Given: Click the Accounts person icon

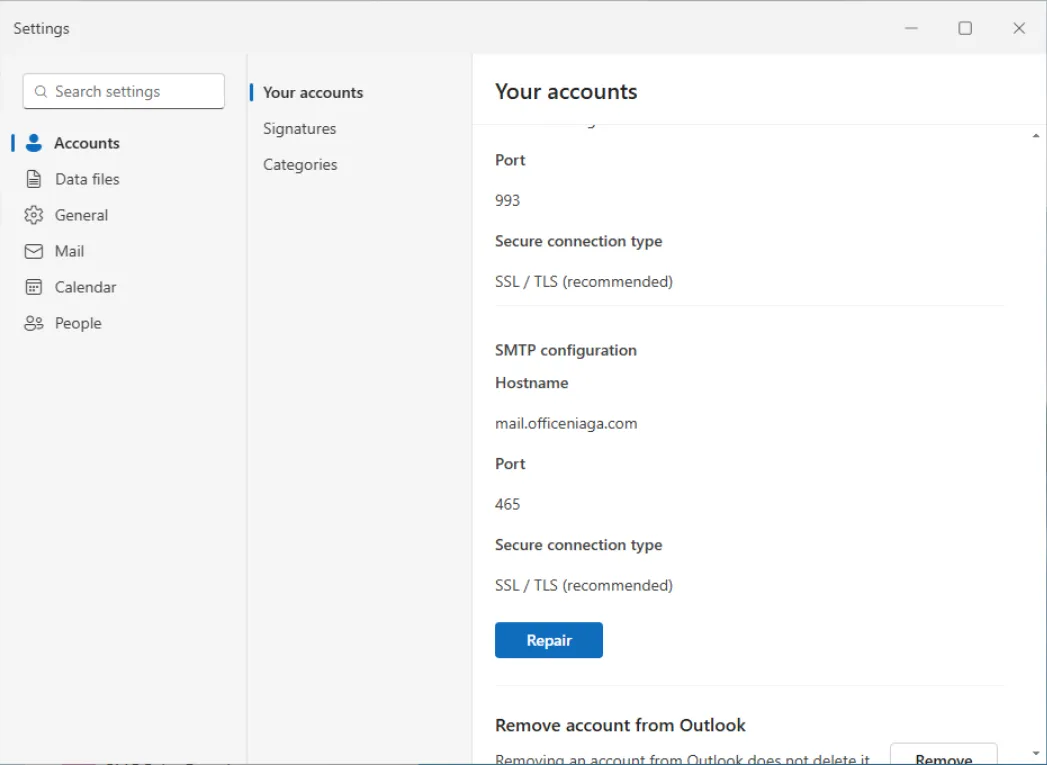Looking at the screenshot, I should (x=33, y=143).
